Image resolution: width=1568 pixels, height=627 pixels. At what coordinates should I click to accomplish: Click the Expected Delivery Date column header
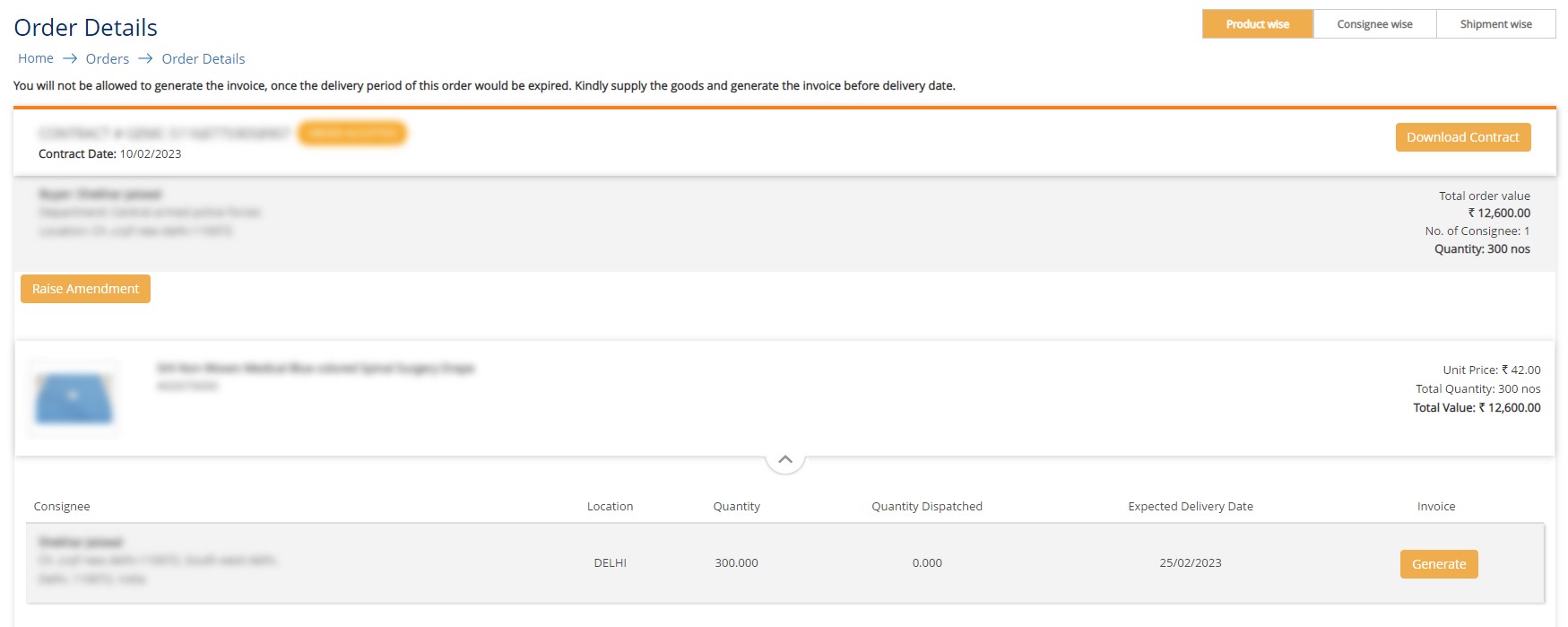click(x=1190, y=507)
